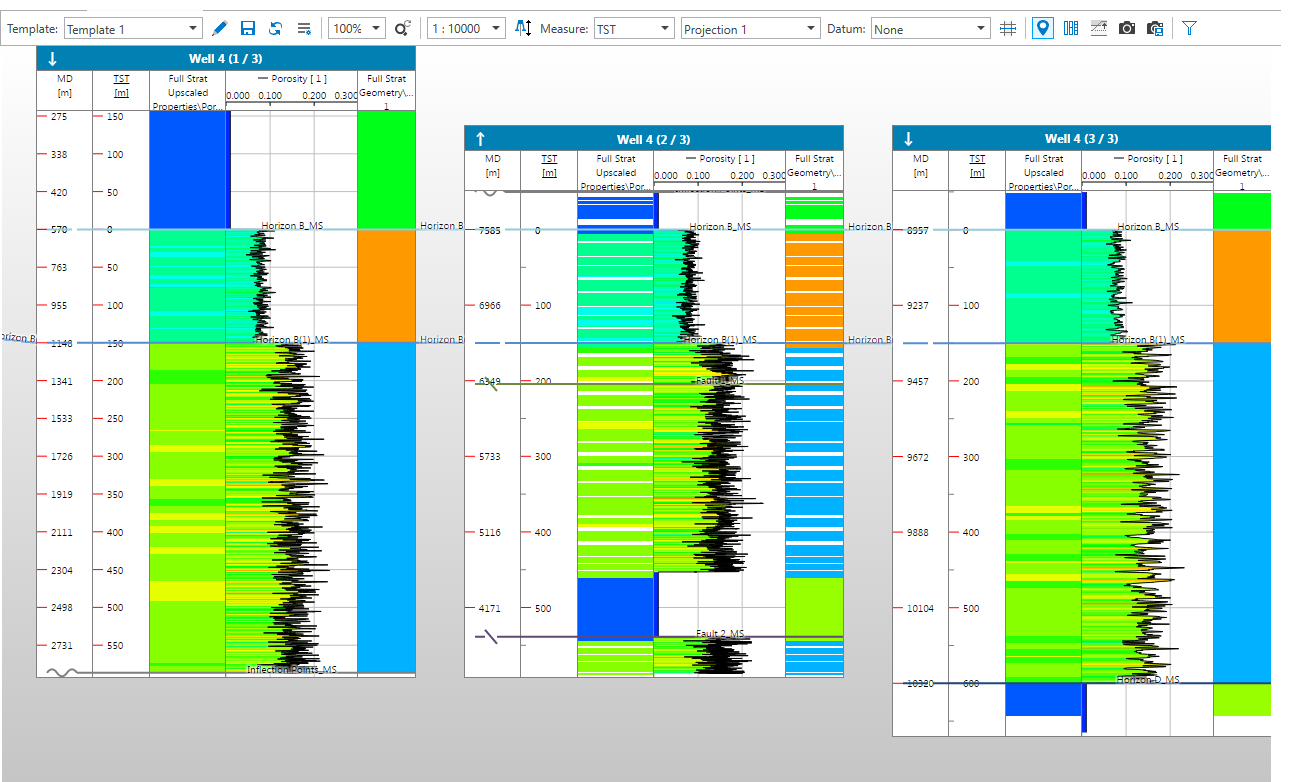Expand the 100% zoom dropdown
Screen dimensions: 1291x782
click(357, 29)
